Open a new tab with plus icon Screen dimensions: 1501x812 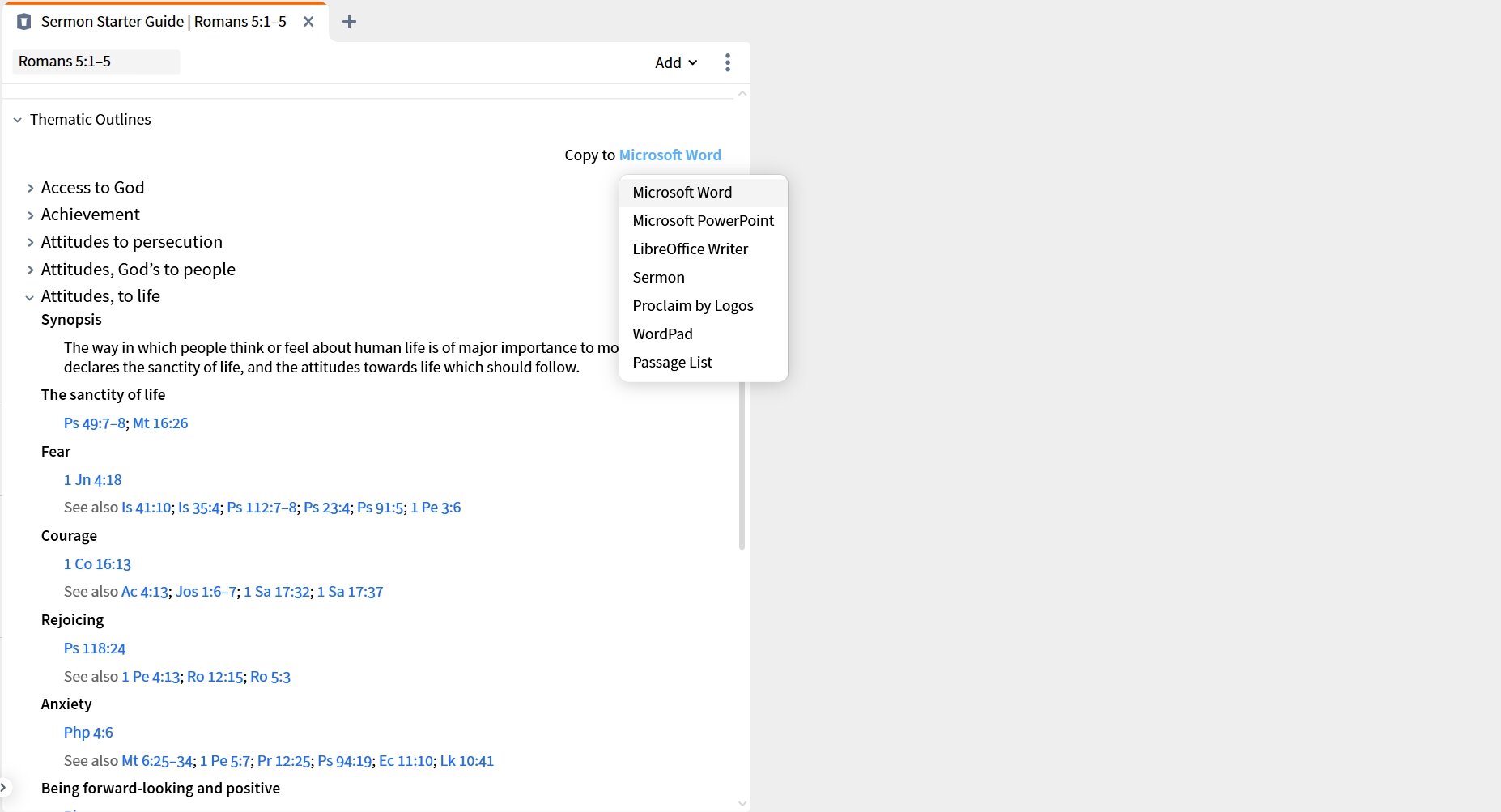[x=349, y=22]
